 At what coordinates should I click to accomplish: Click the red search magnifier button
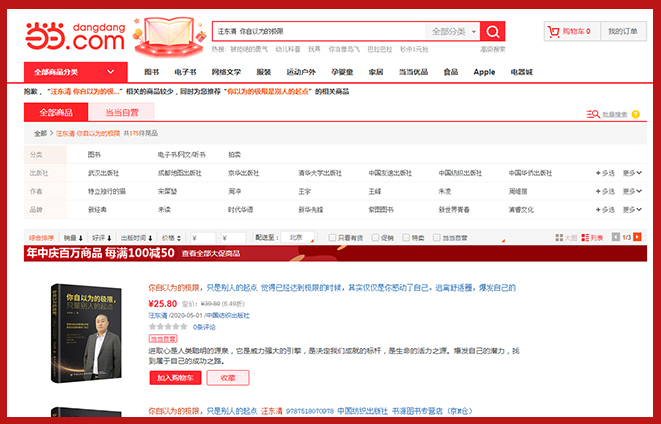click(493, 31)
